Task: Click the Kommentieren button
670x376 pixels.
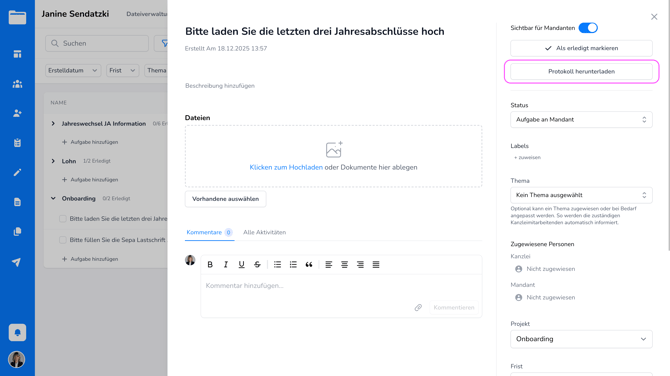Action: coord(454,307)
